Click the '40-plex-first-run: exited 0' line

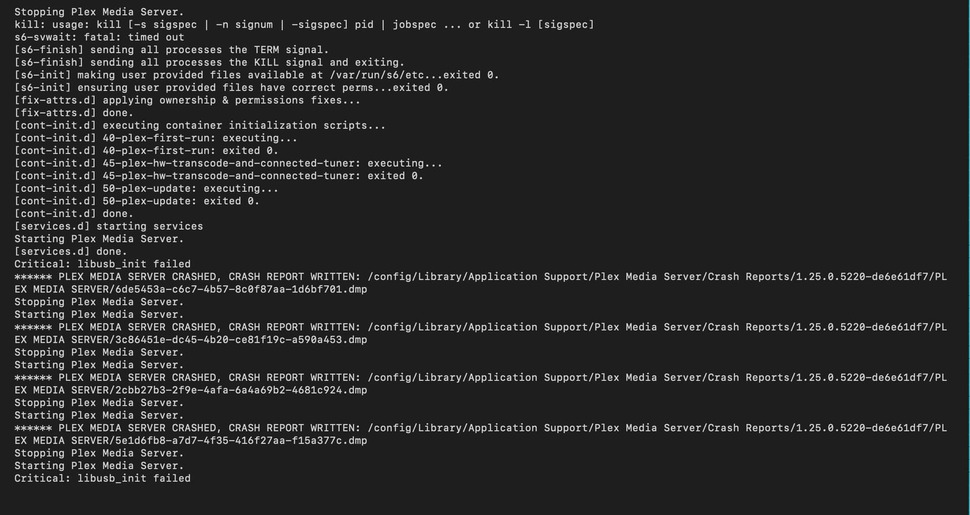146,150
